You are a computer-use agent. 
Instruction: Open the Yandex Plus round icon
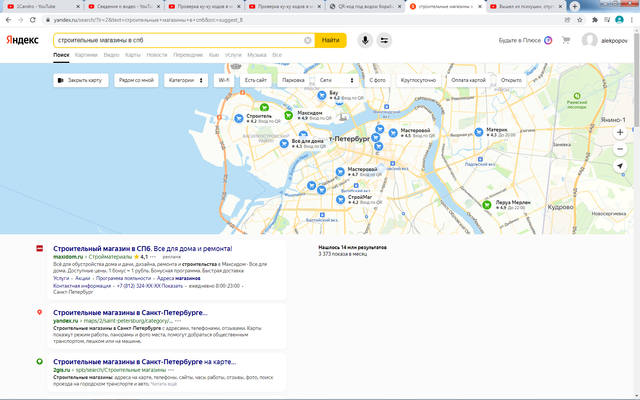click(548, 40)
